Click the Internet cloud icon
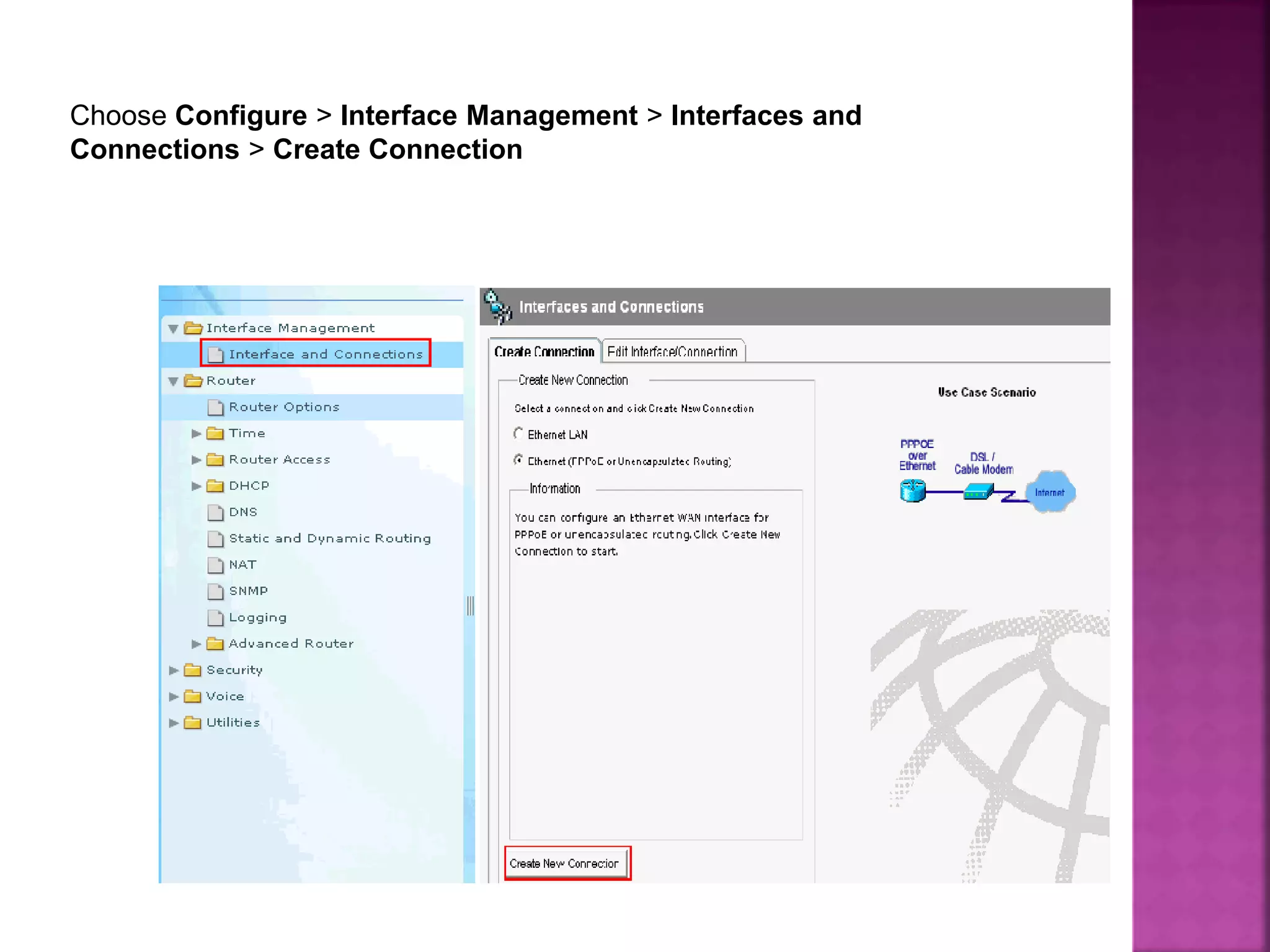The height and width of the screenshot is (952, 1270). coord(1049,492)
